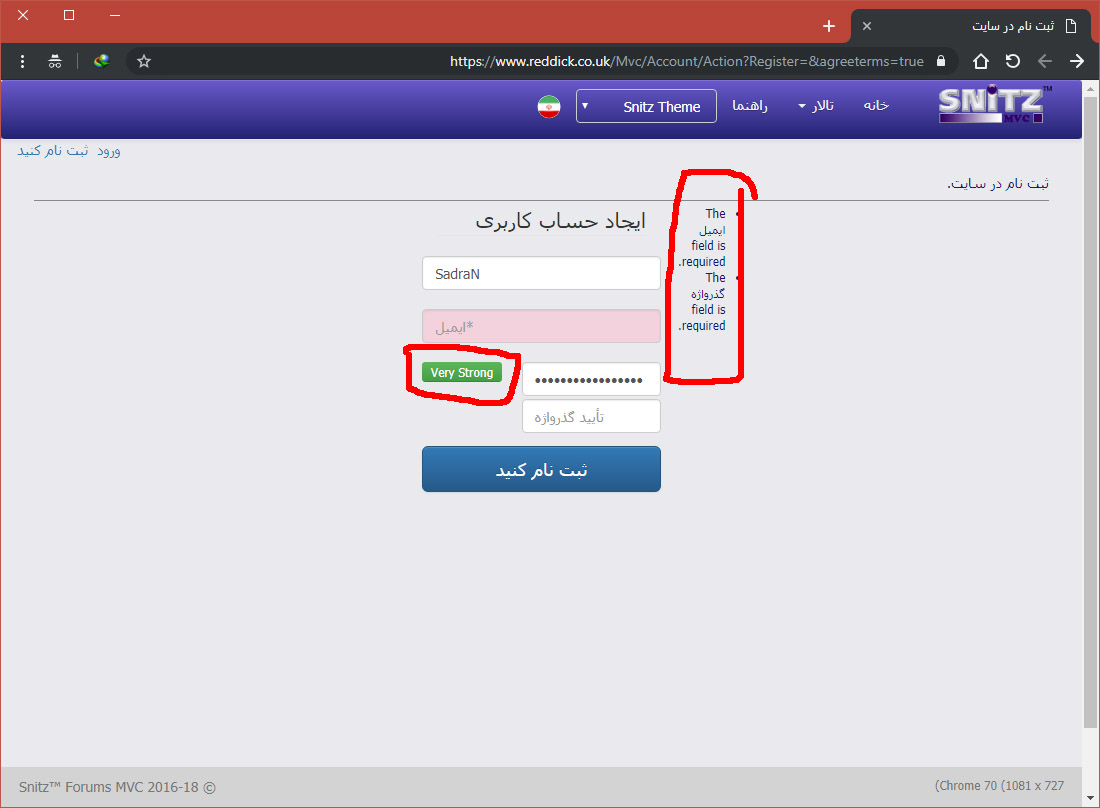
Task: Open the Snitz Theme dropdown
Action: [646, 107]
